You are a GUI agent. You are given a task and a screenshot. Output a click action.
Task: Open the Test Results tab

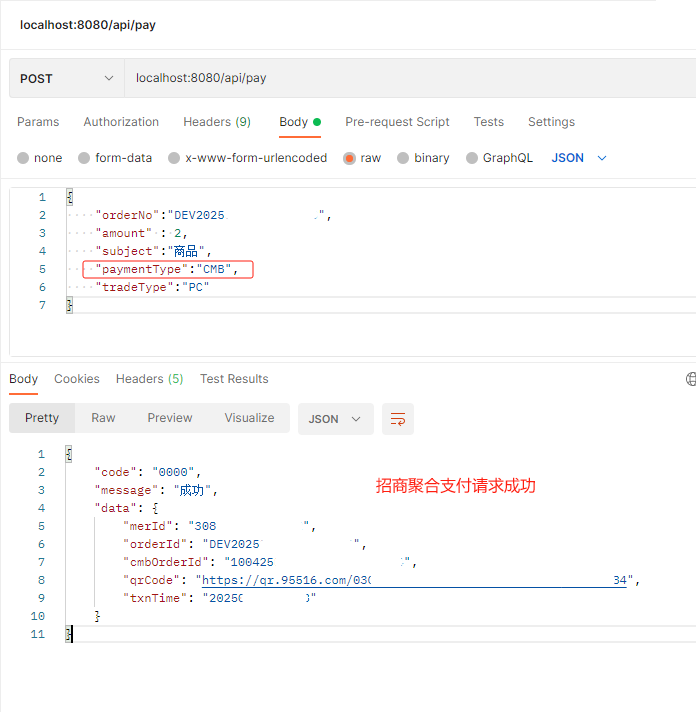click(234, 379)
